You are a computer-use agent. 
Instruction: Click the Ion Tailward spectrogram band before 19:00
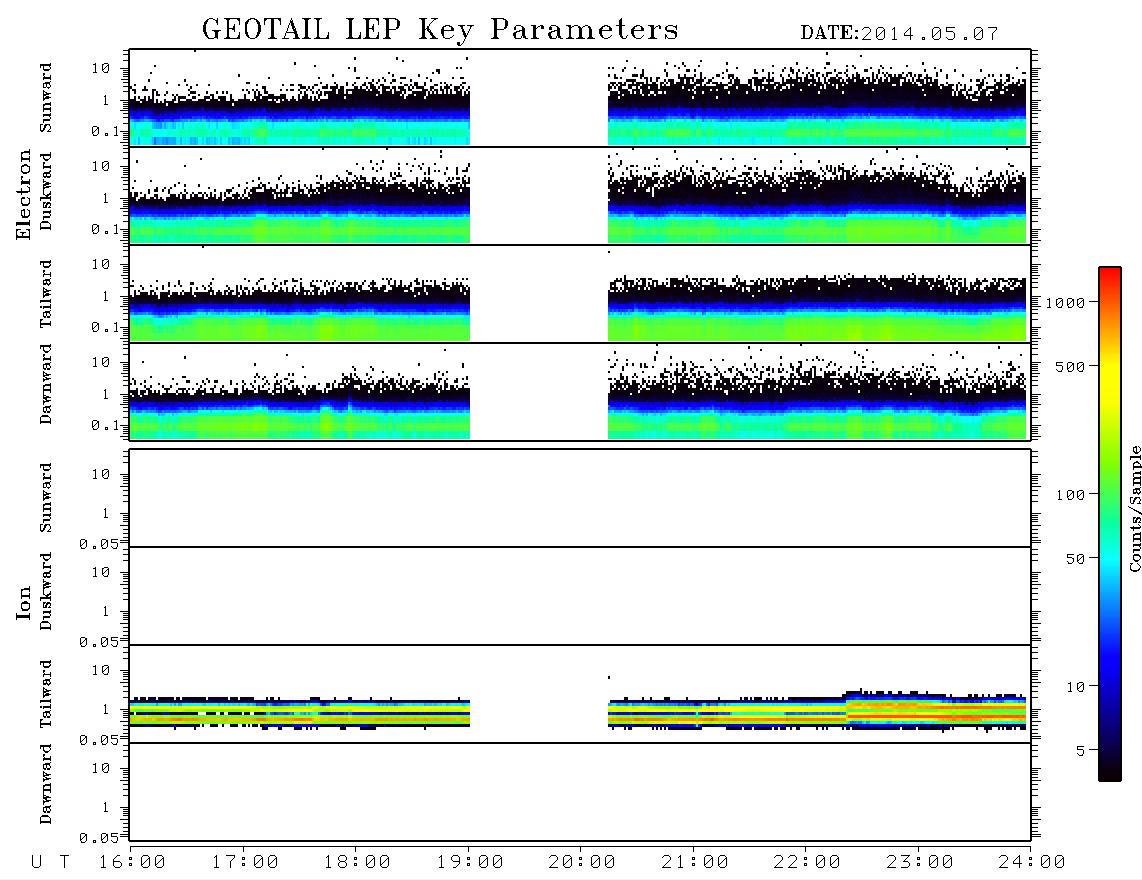point(299,712)
